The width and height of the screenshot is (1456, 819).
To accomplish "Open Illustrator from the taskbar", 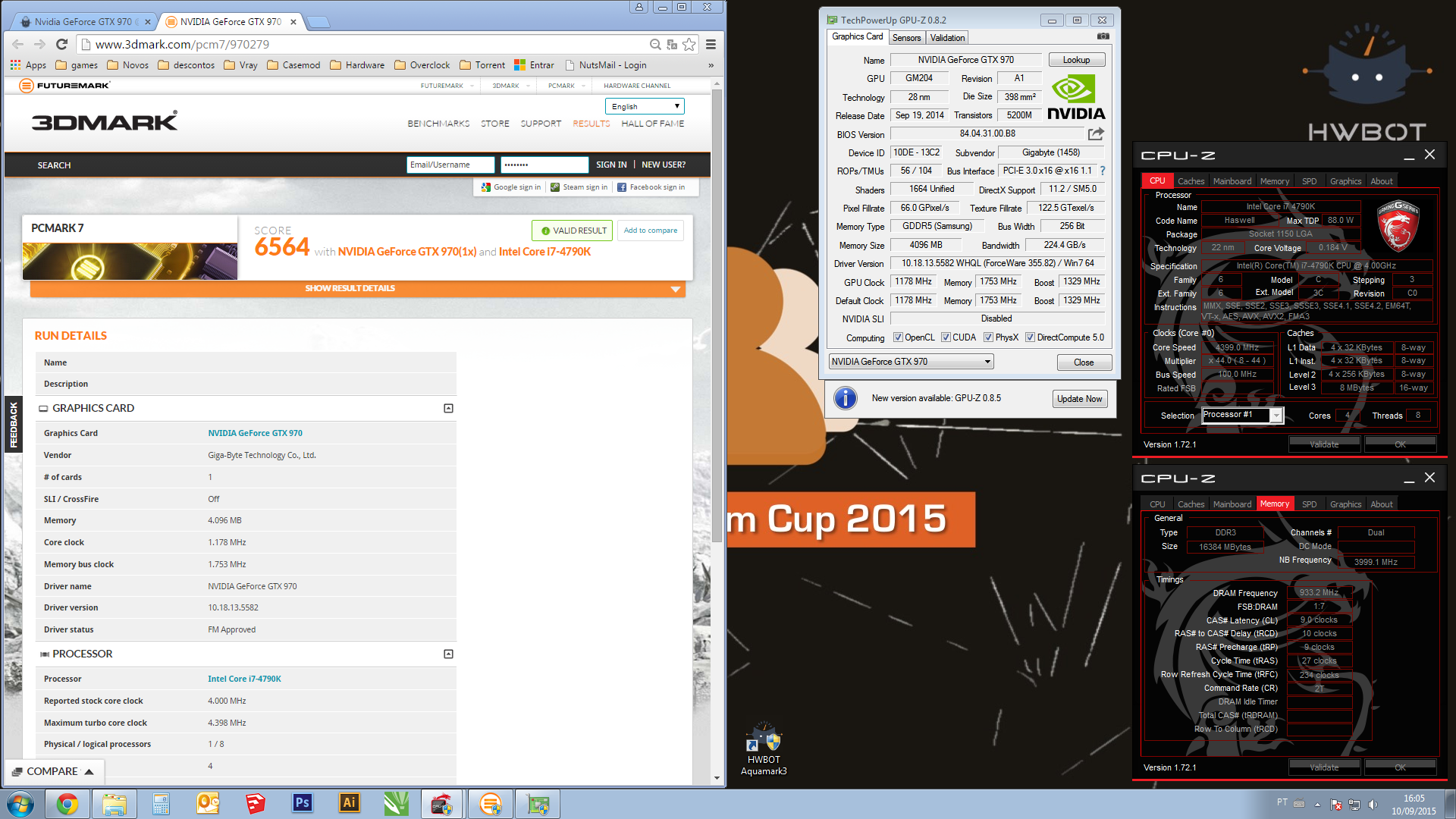I will tap(349, 804).
